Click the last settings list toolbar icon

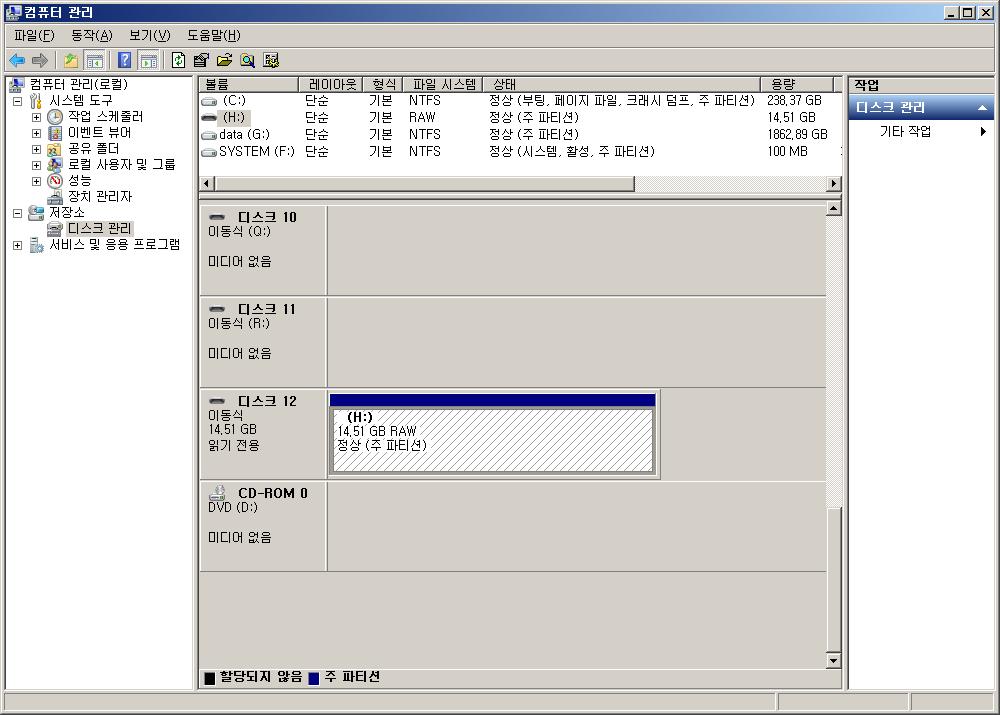271,60
